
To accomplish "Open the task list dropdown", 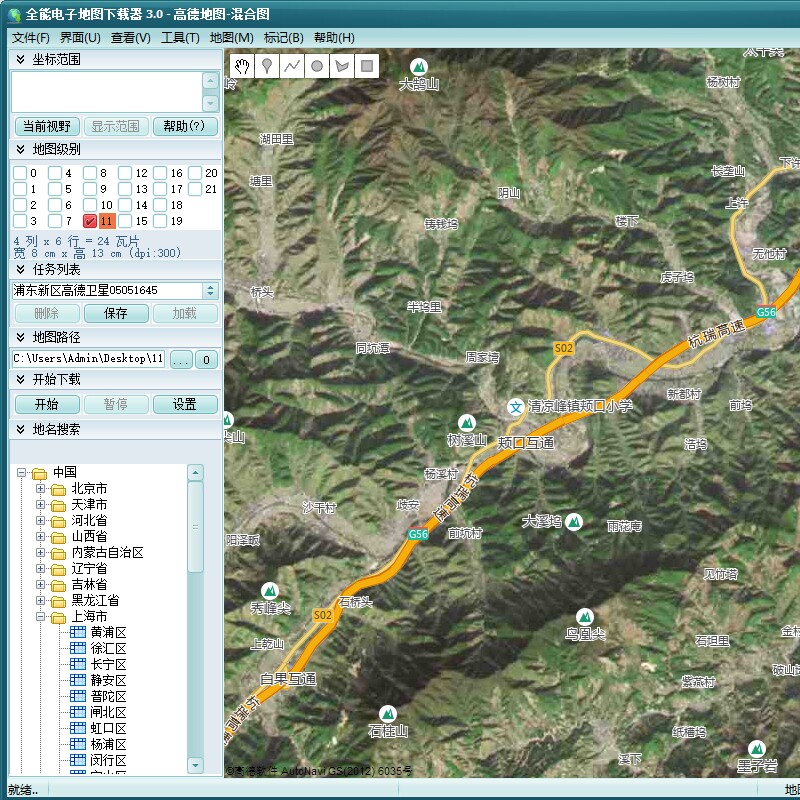I will tap(211, 290).
